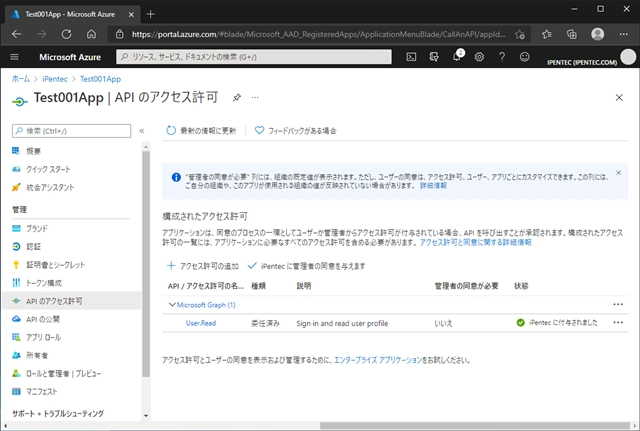Open browser settings and more menu
This screenshot has height=431, width=640.
point(624,34)
